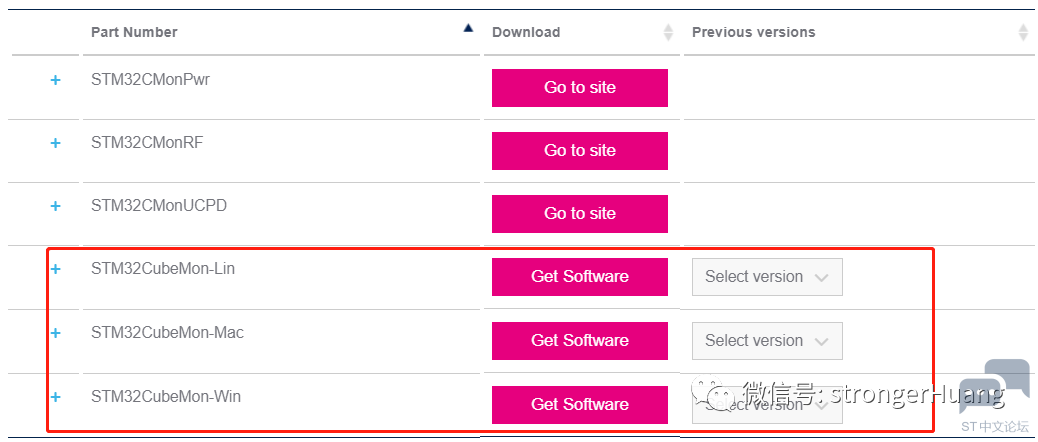Select the STM32CMonPwr part number text
The image size is (1038, 442).
[150, 79]
